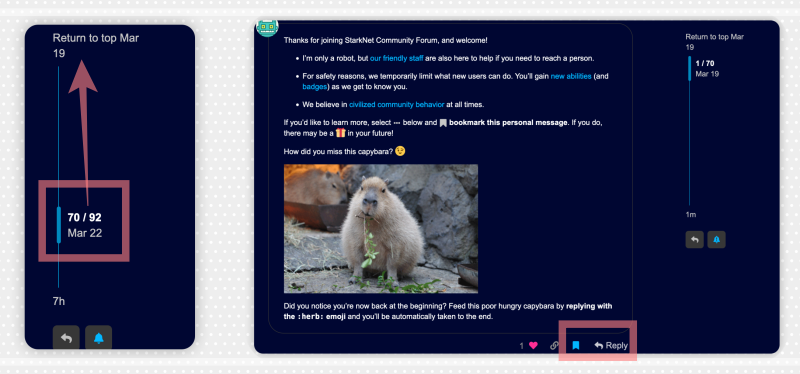Click 'Return to top Mar 19' in the left panel

coord(95,45)
